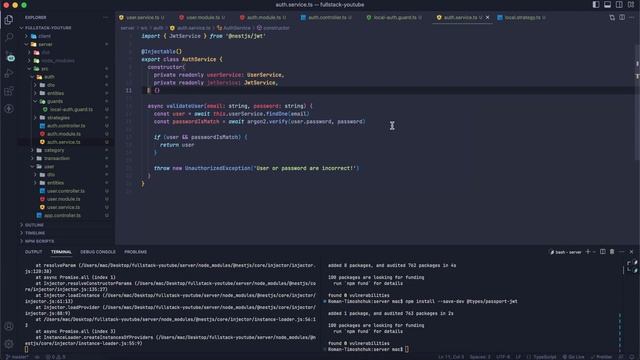Toggle primary side bar layout icon
The height and width of the screenshot is (360, 640).
(x=596, y=4)
